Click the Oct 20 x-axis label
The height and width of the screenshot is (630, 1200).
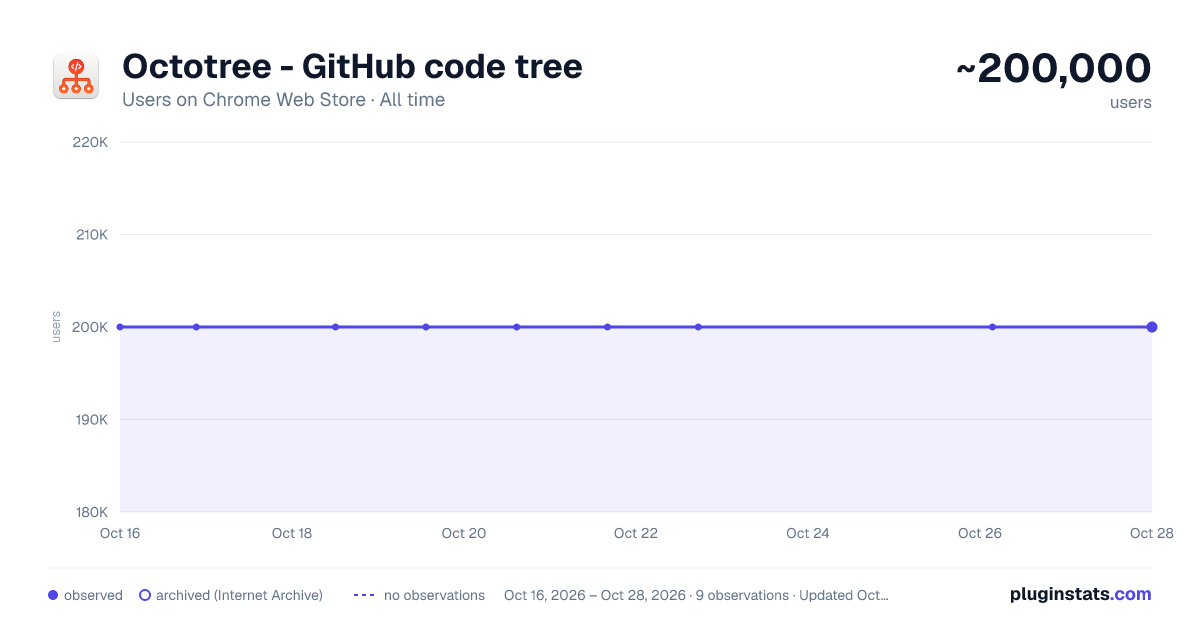click(x=464, y=533)
